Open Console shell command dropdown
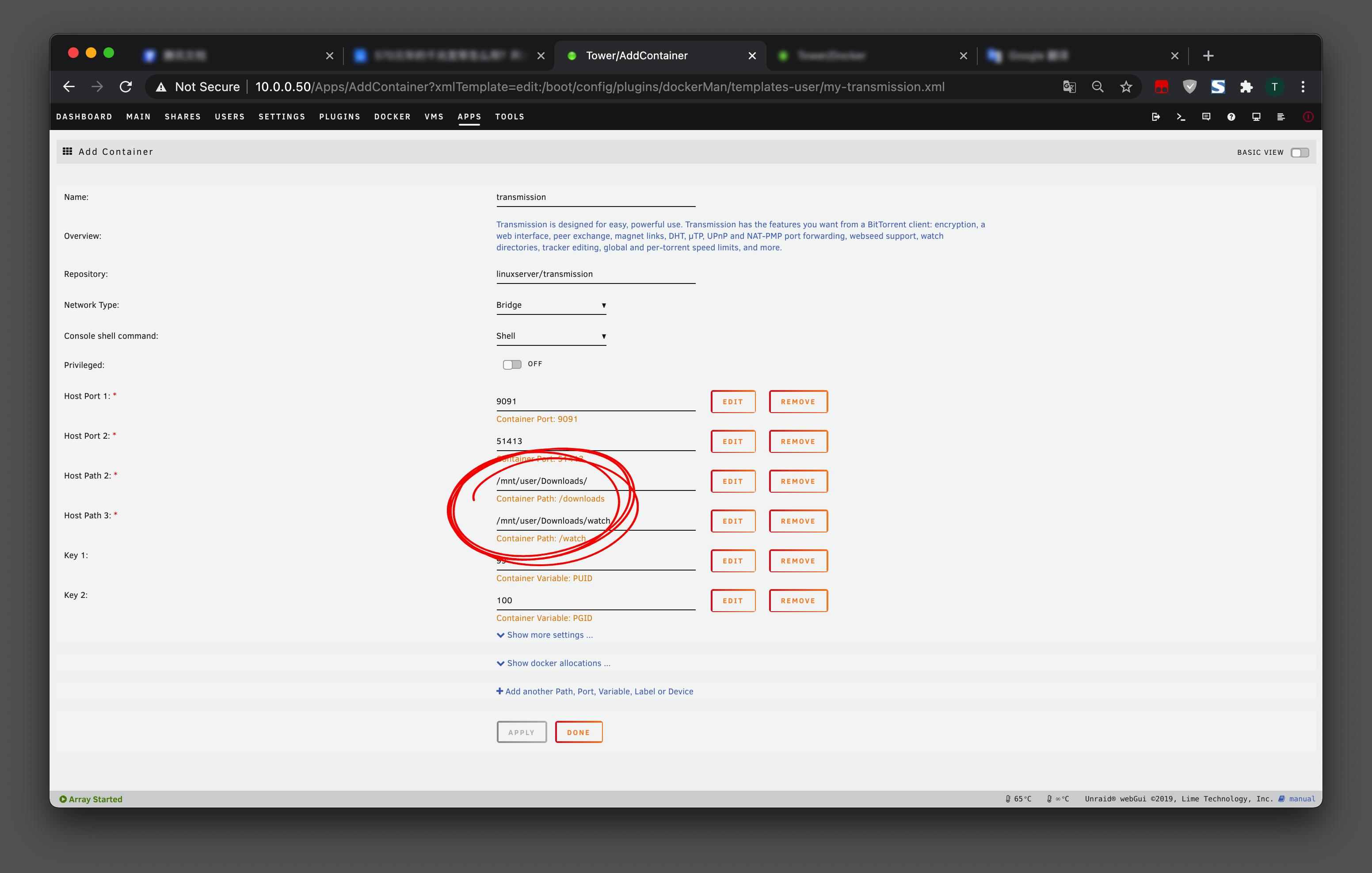The width and height of the screenshot is (1372, 873). coord(550,336)
